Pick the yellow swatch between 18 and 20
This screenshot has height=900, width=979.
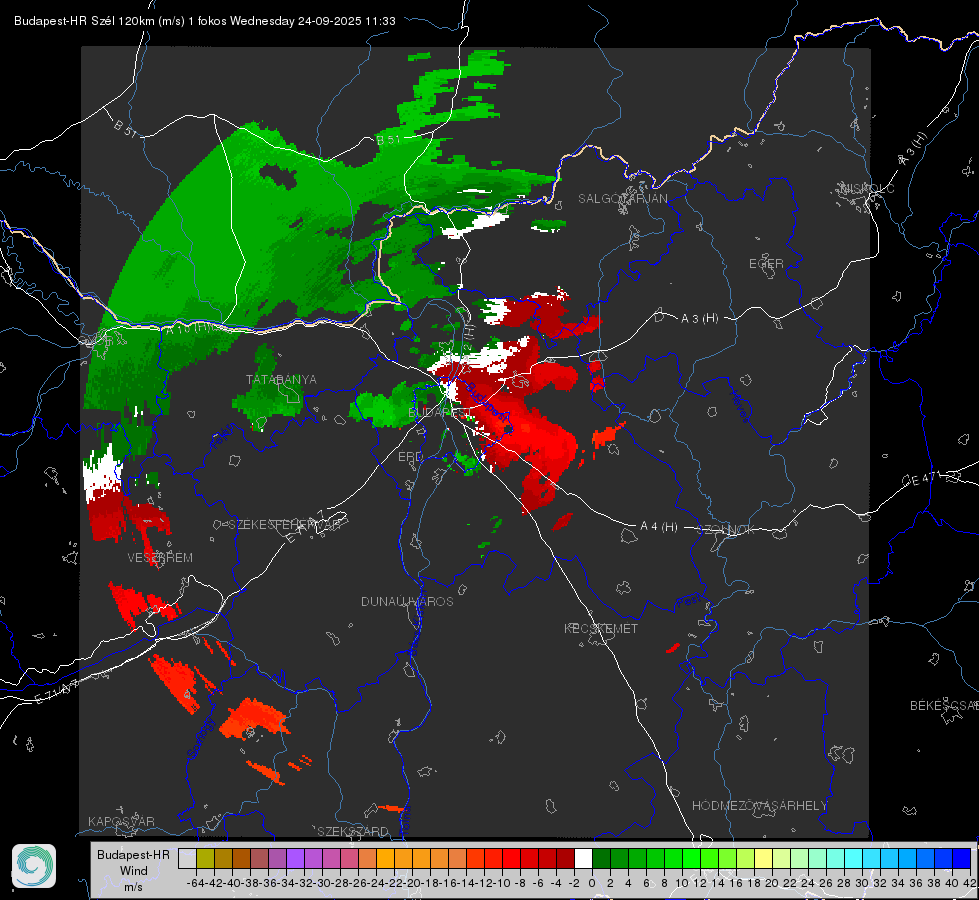763,858
